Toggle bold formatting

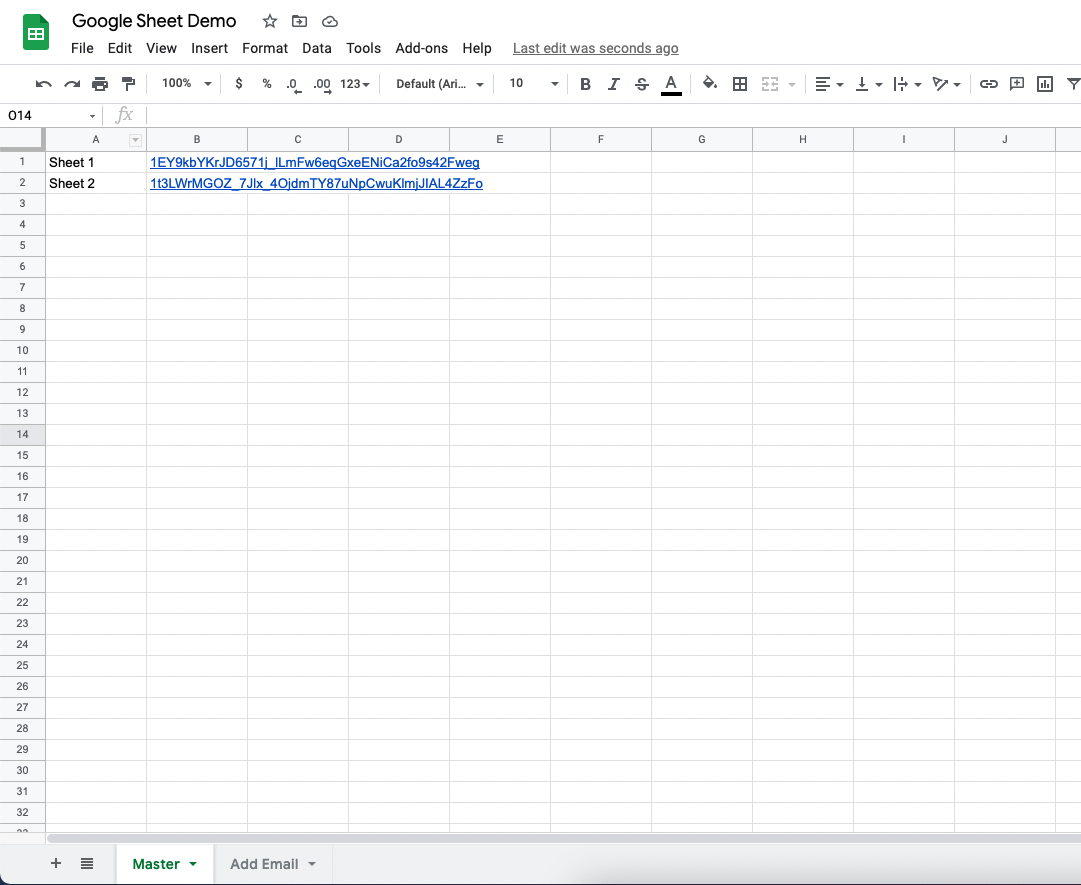pyautogui.click(x=585, y=84)
